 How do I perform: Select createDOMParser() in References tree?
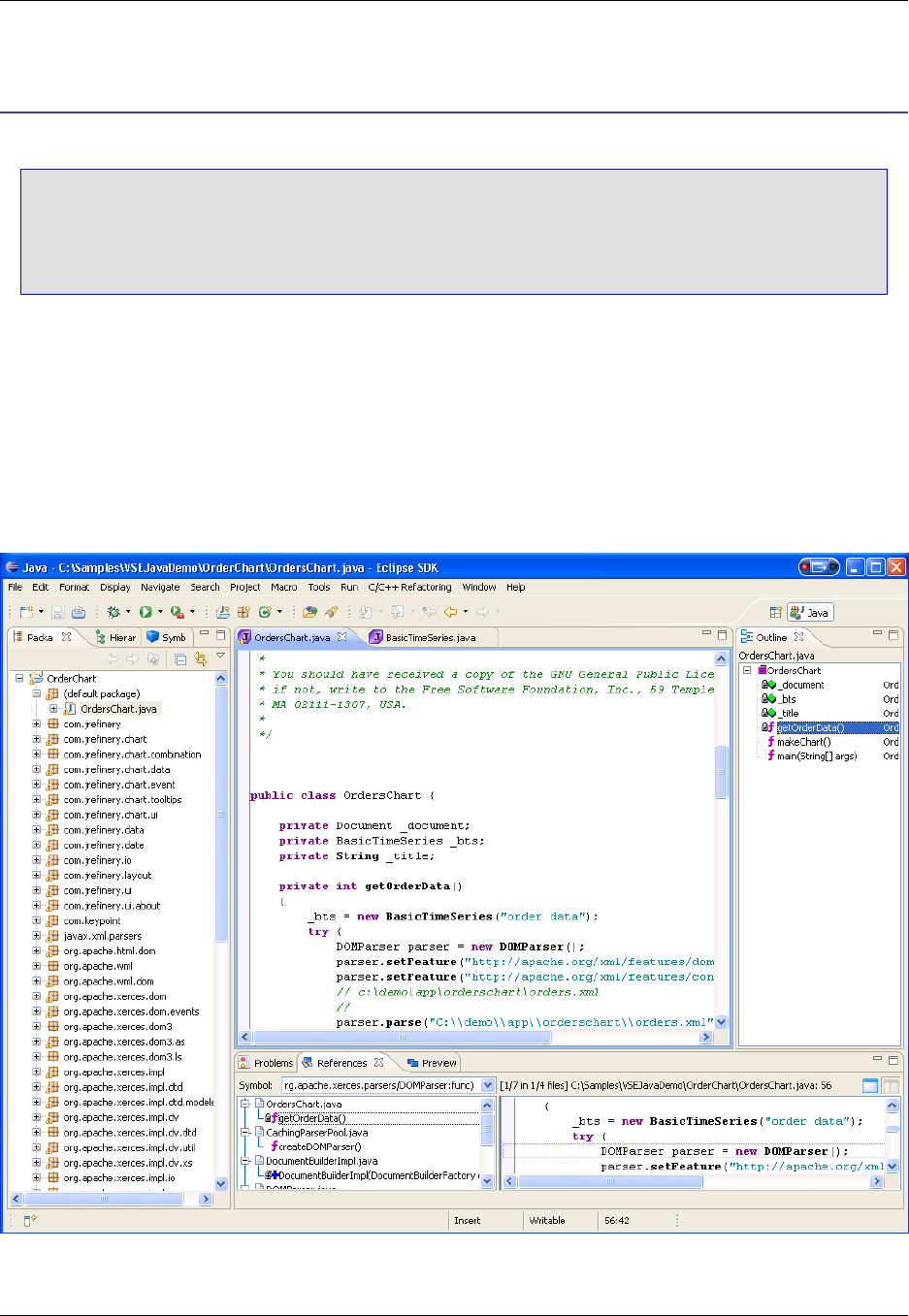(x=319, y=1146)
